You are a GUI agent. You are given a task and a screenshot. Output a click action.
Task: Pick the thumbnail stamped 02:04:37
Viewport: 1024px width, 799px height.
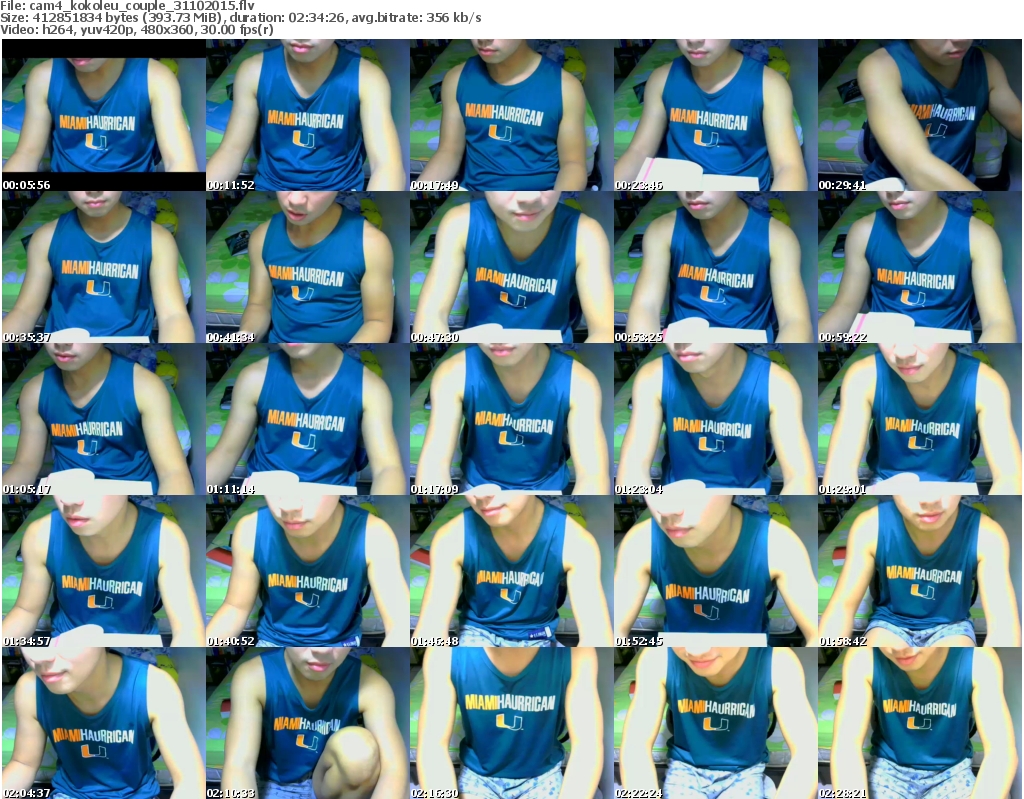[104, 723]
